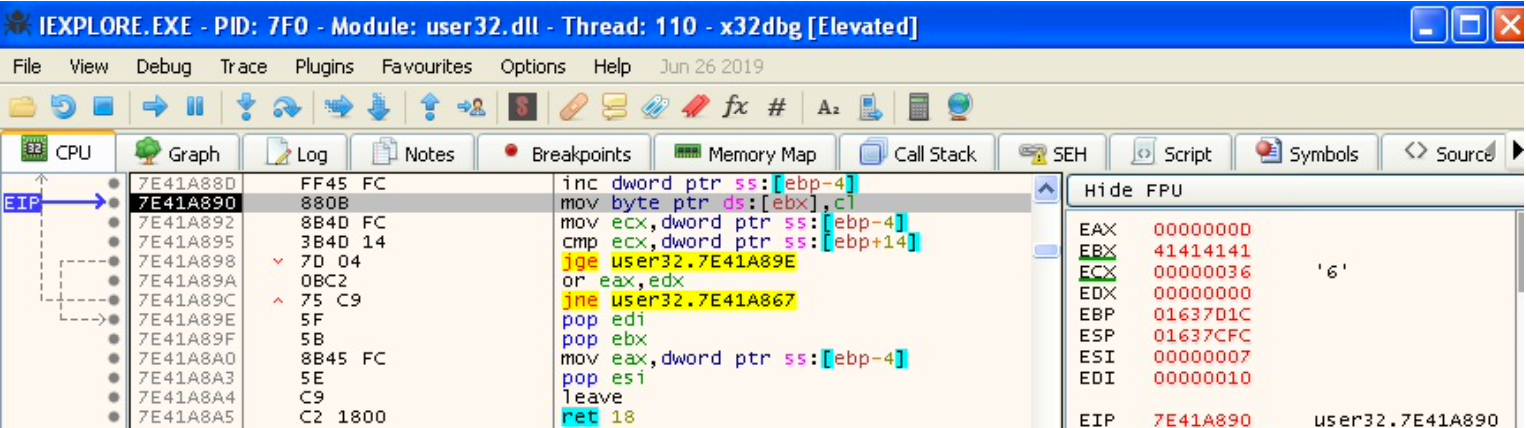
Task: Open the View menu
Action: 89,67
